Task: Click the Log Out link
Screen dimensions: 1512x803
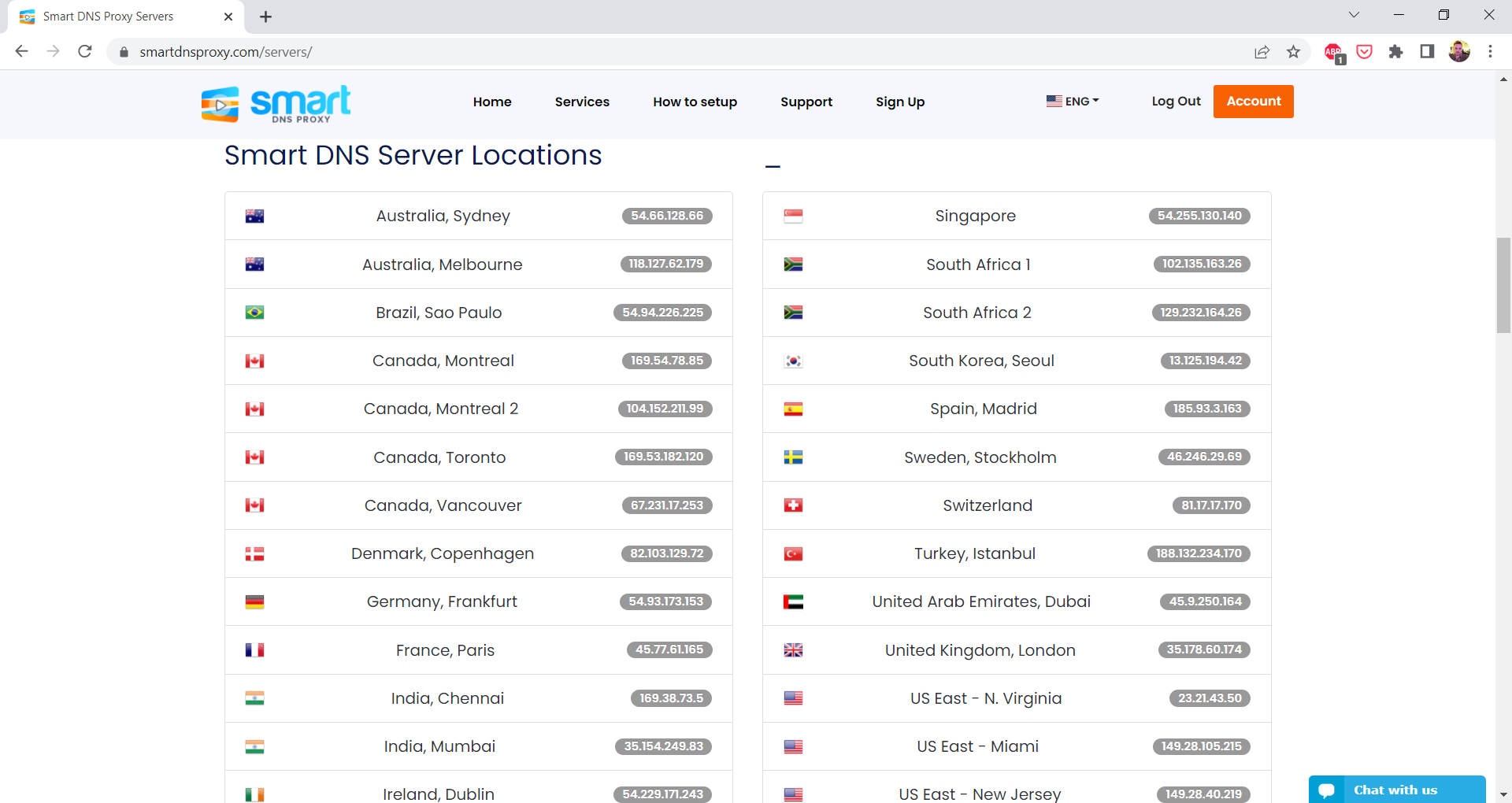Action: (1176, 102)
